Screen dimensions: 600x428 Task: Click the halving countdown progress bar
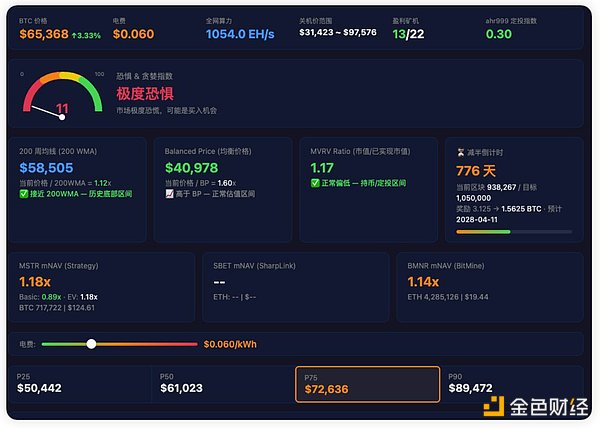(x=512, y=232)
